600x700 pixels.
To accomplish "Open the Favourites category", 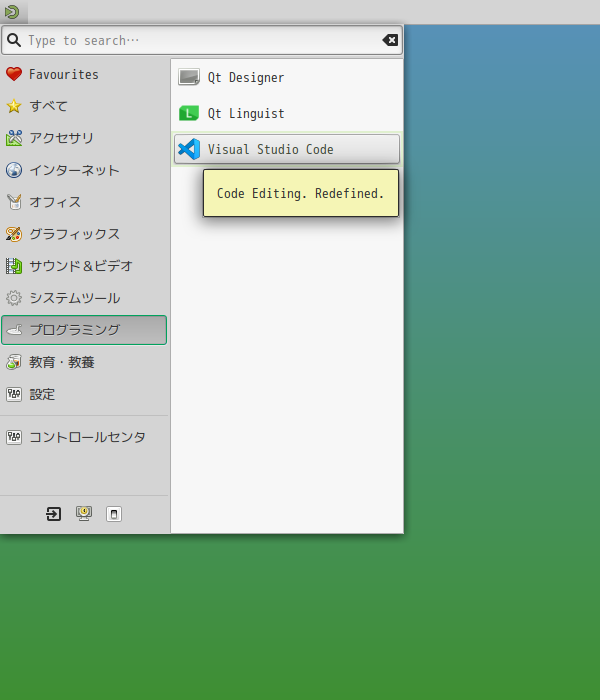I will click(x=84, y=74).
